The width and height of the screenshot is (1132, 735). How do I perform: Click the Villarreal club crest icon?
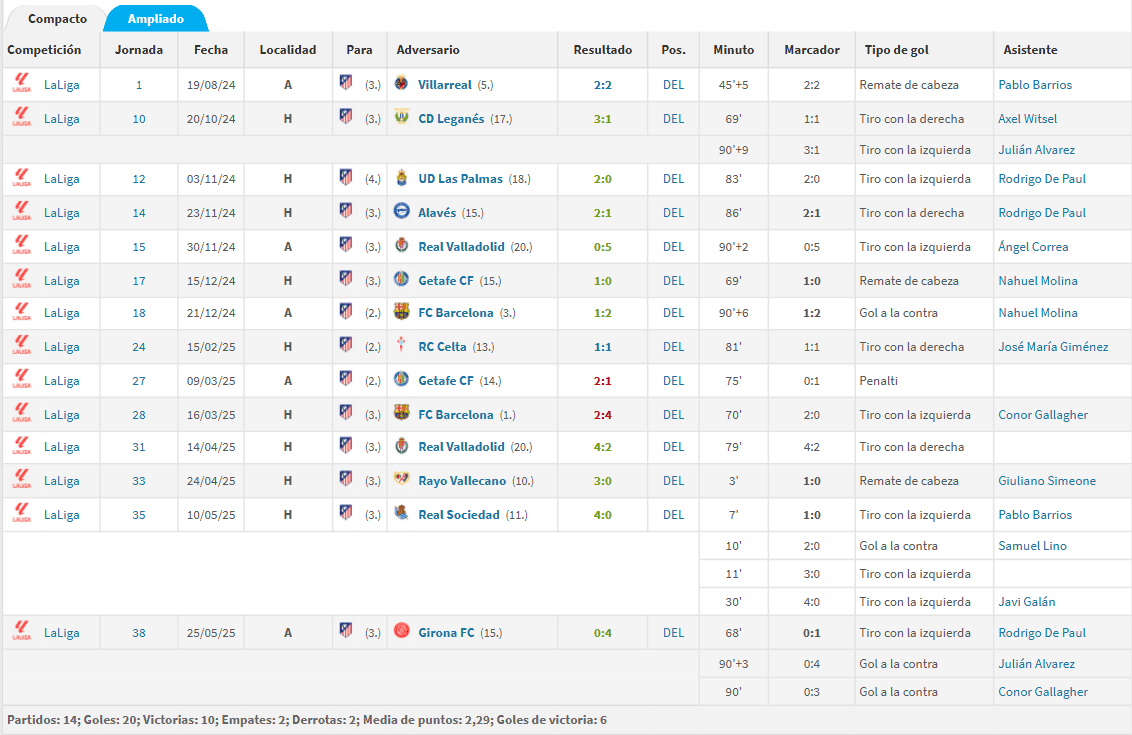click(x=401, y=84)
